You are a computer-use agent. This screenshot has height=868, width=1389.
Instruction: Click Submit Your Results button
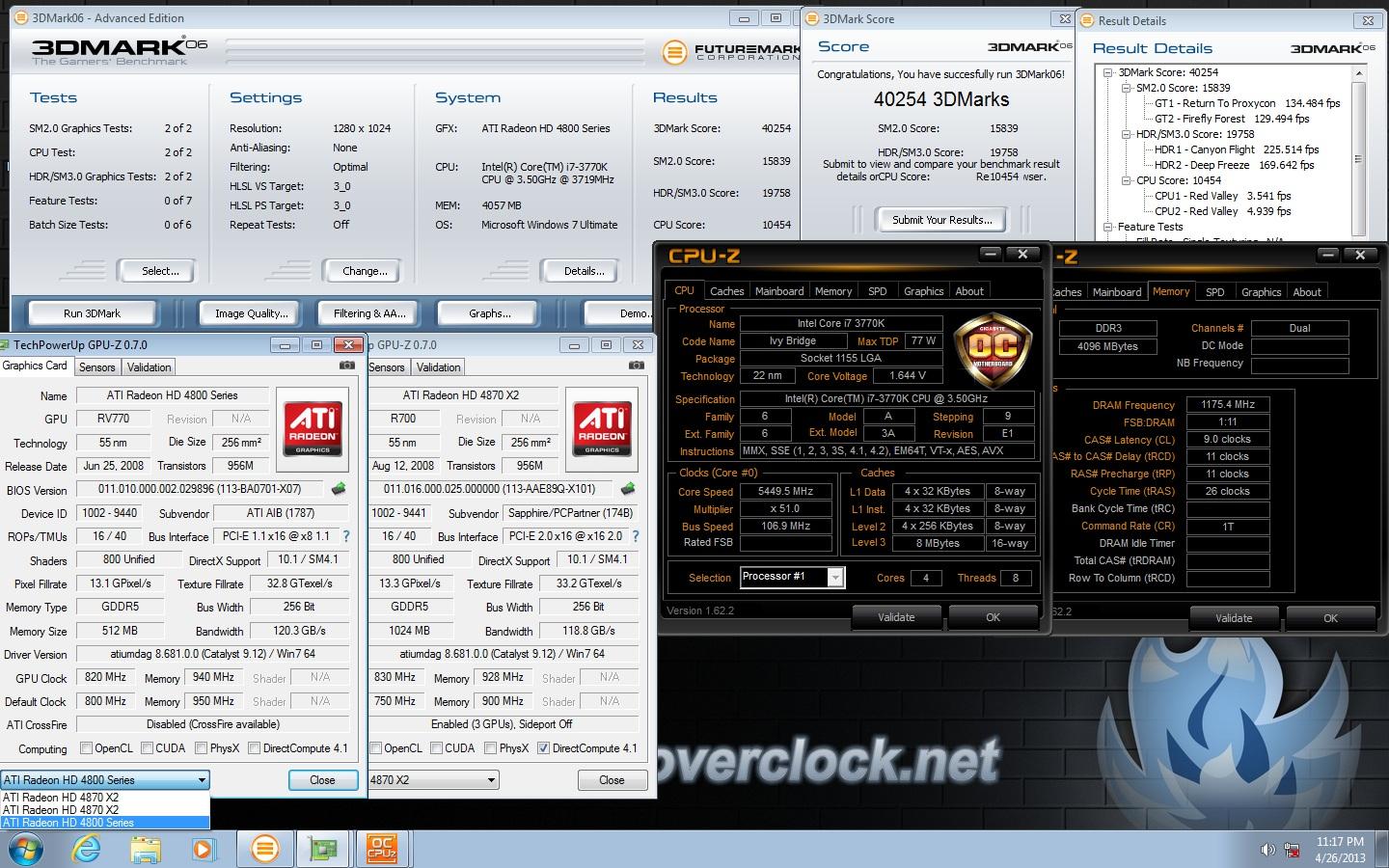click(941, 220)
